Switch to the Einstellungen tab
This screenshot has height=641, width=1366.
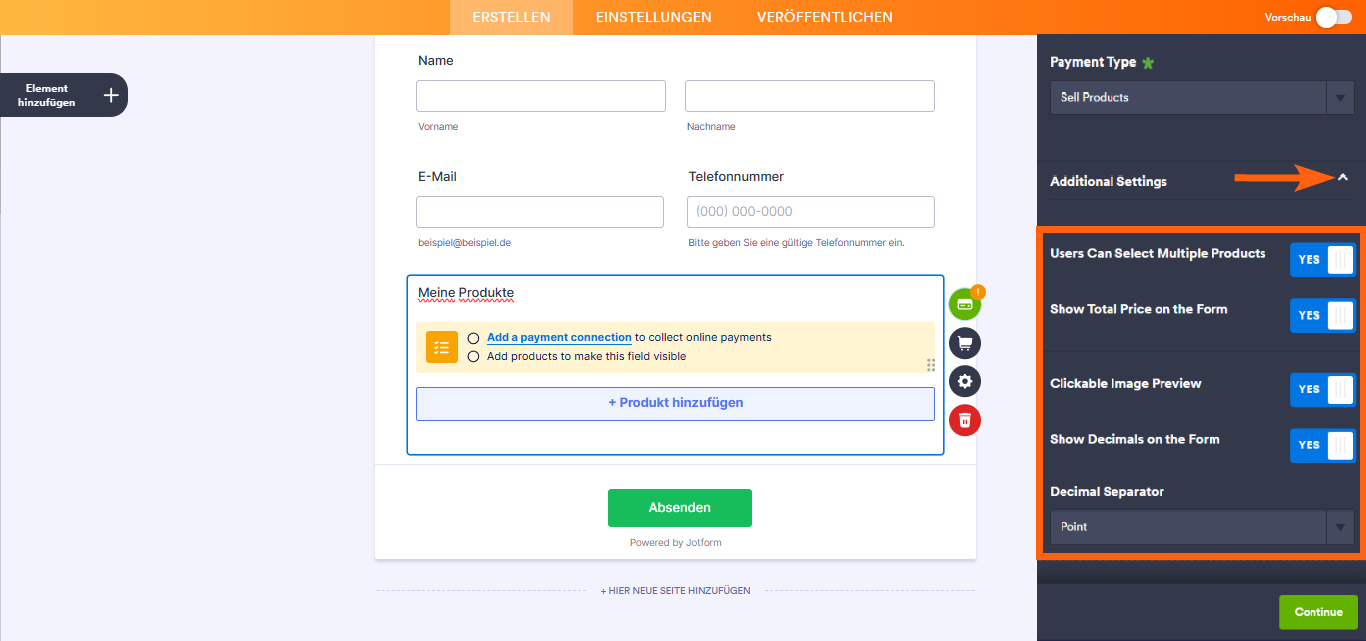point(653,17)
